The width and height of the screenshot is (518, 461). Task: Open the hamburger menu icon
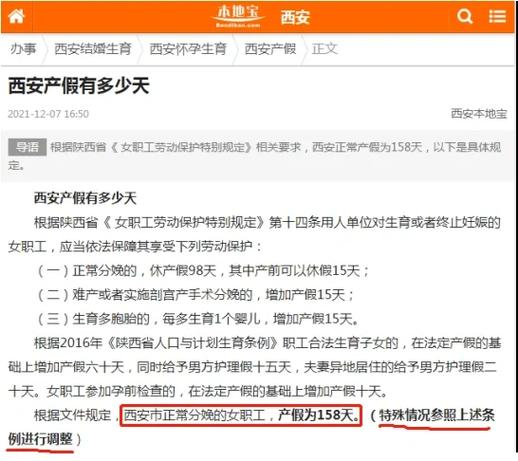(497, 16)
